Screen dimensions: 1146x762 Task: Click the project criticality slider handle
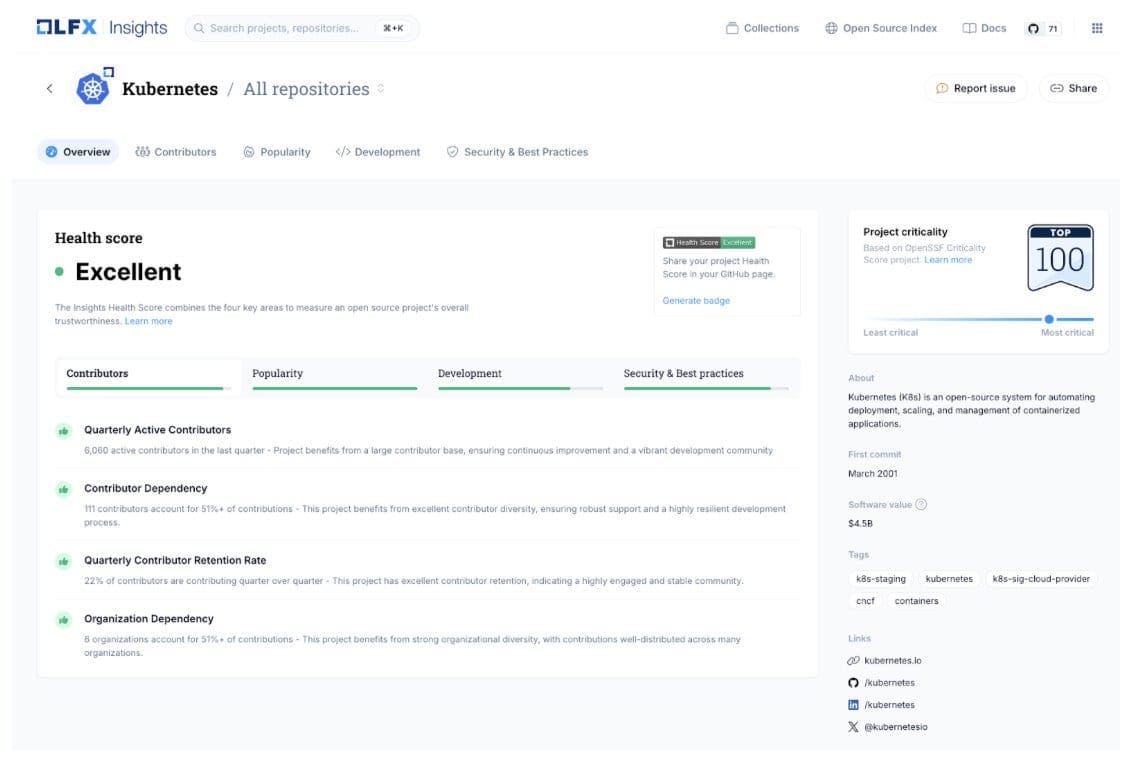pyautogui.click(x=1049, y=319)
